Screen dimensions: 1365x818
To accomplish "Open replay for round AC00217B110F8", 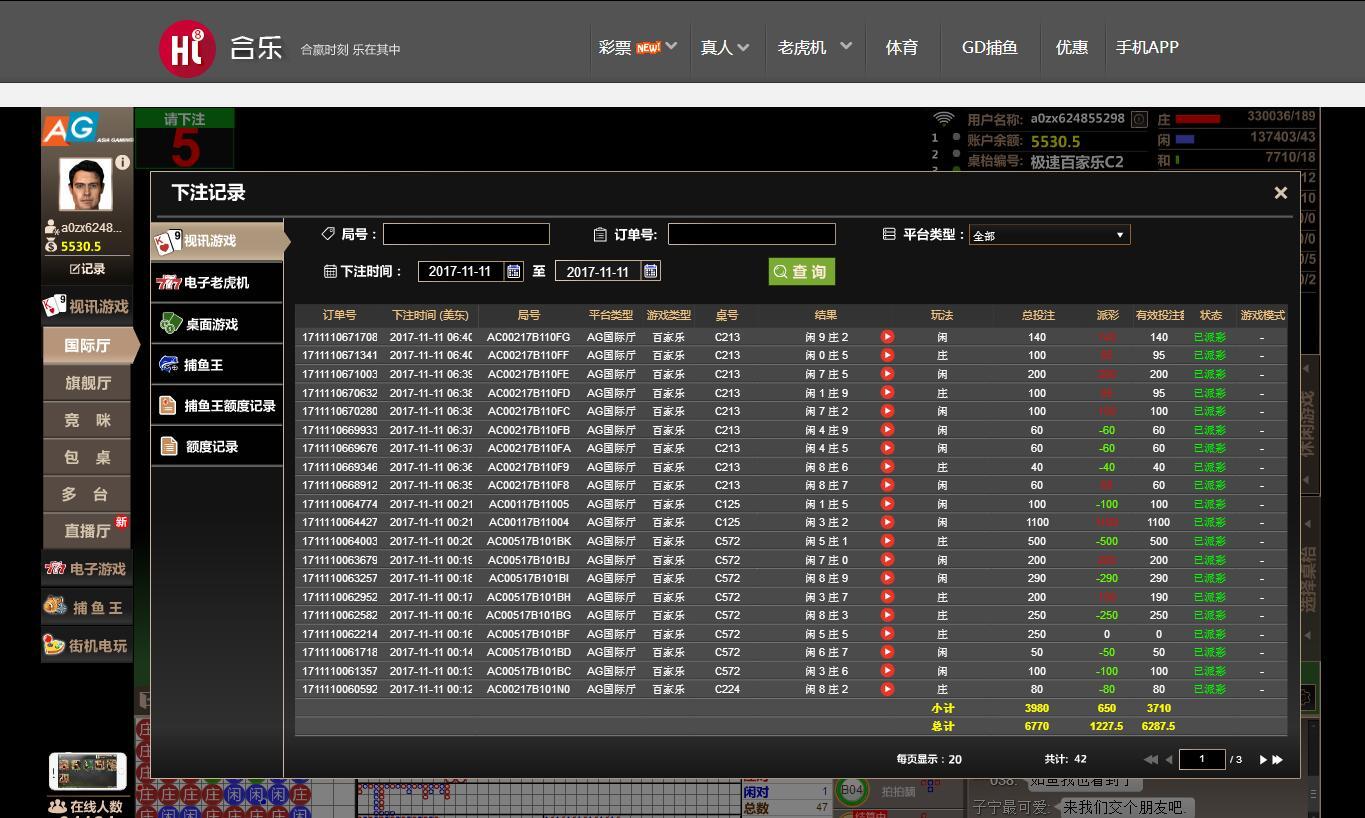I will coord(887,485).
